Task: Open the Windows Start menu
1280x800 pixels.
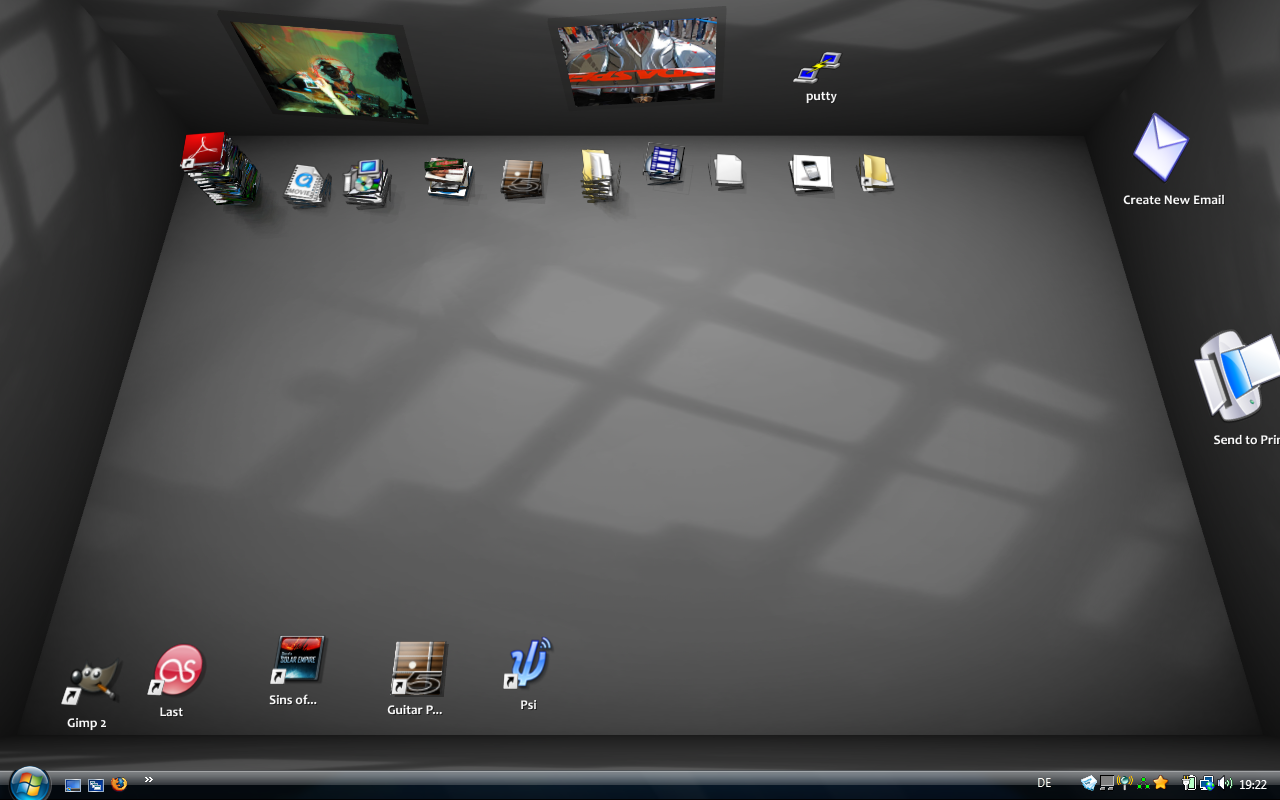Action: [x=28, y=782]
